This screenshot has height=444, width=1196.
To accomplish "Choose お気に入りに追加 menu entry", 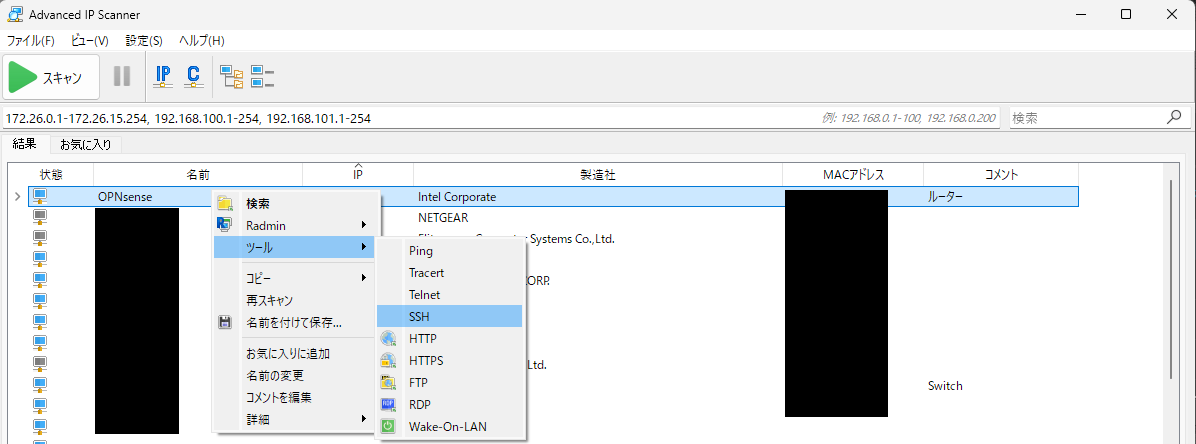I will tap(296, 353).
